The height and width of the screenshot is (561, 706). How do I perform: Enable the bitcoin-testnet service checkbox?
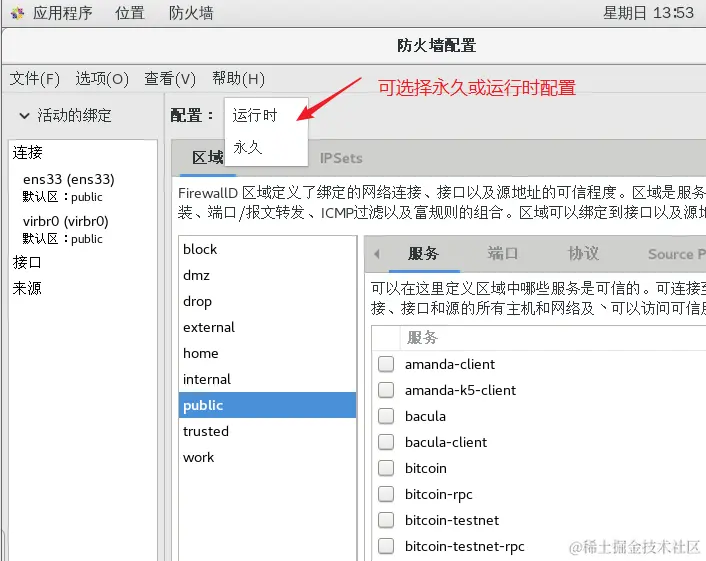tap(386, 520)
